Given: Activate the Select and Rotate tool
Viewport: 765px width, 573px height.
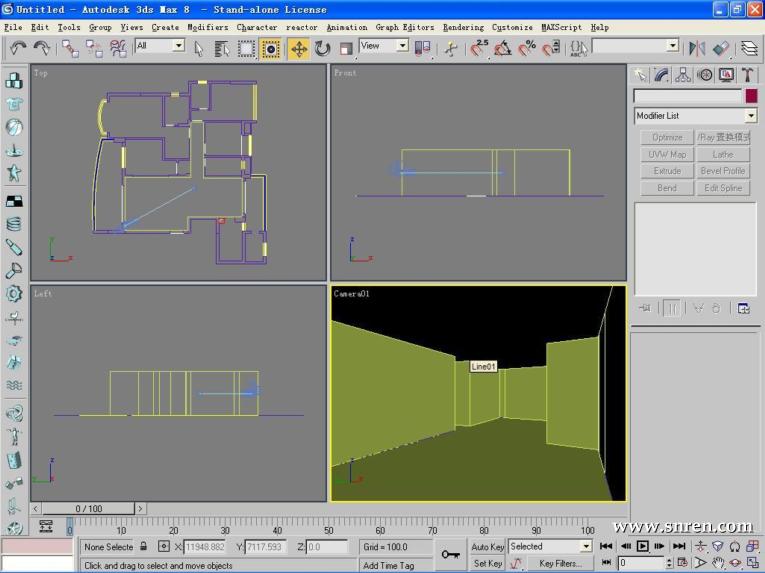Looking at the screenshot, I should point(322,48).
